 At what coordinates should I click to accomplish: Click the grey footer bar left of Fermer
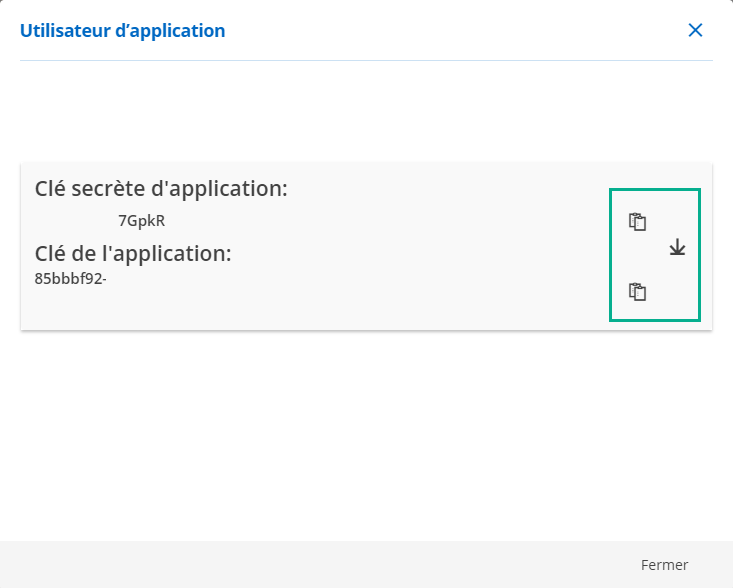300,565
